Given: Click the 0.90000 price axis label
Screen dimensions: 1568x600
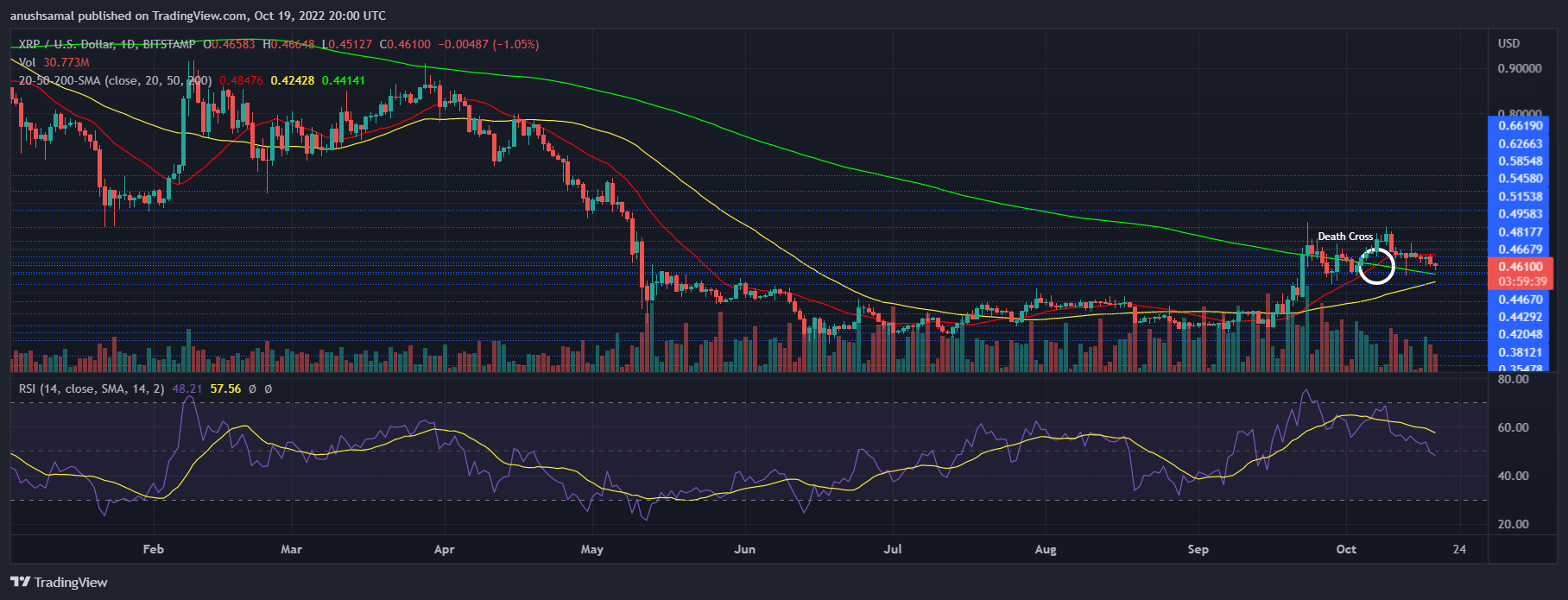Looking at the screenshot, I should point(1520,68).
